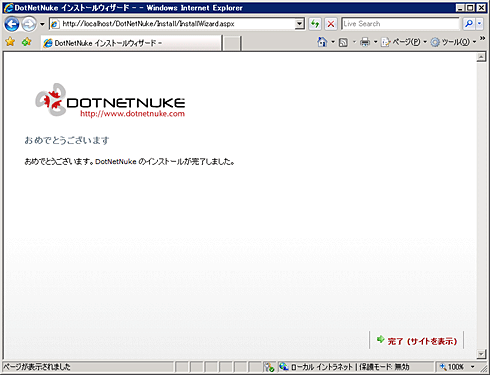Open the zoom level 100% dropdown

tap(473, 367)
